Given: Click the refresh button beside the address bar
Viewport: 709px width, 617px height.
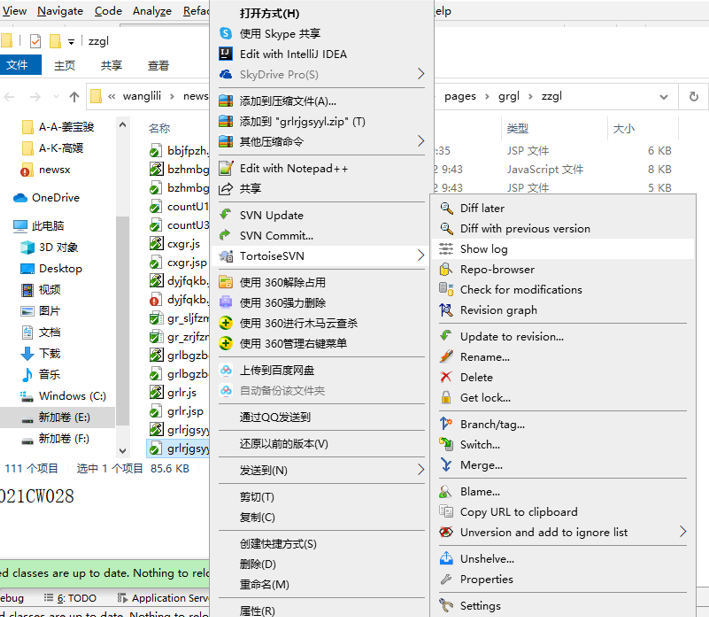Looking at the screenshot, I should tap(693, 97).
